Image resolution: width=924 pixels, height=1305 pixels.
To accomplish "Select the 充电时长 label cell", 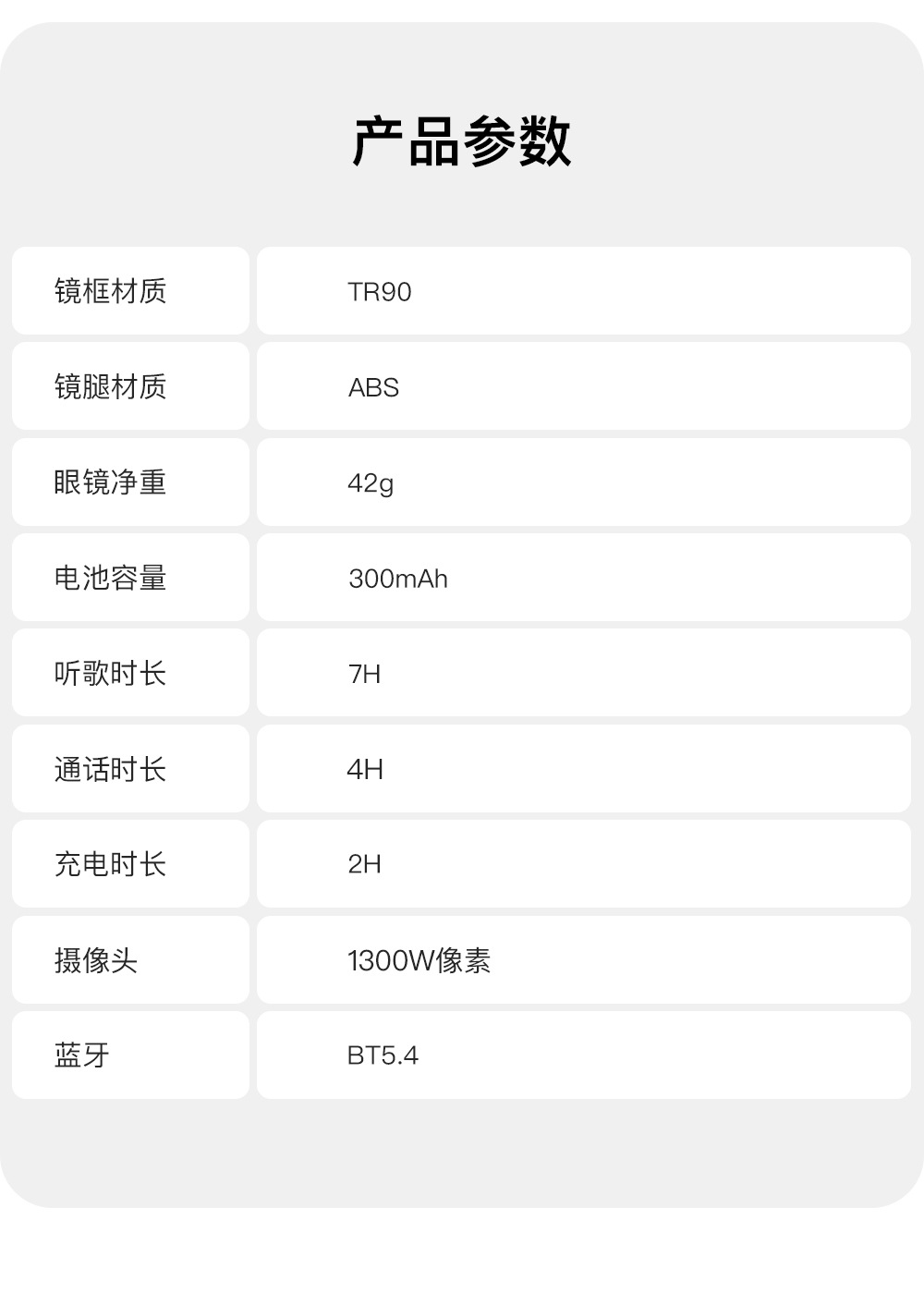I will coord(130,863).
